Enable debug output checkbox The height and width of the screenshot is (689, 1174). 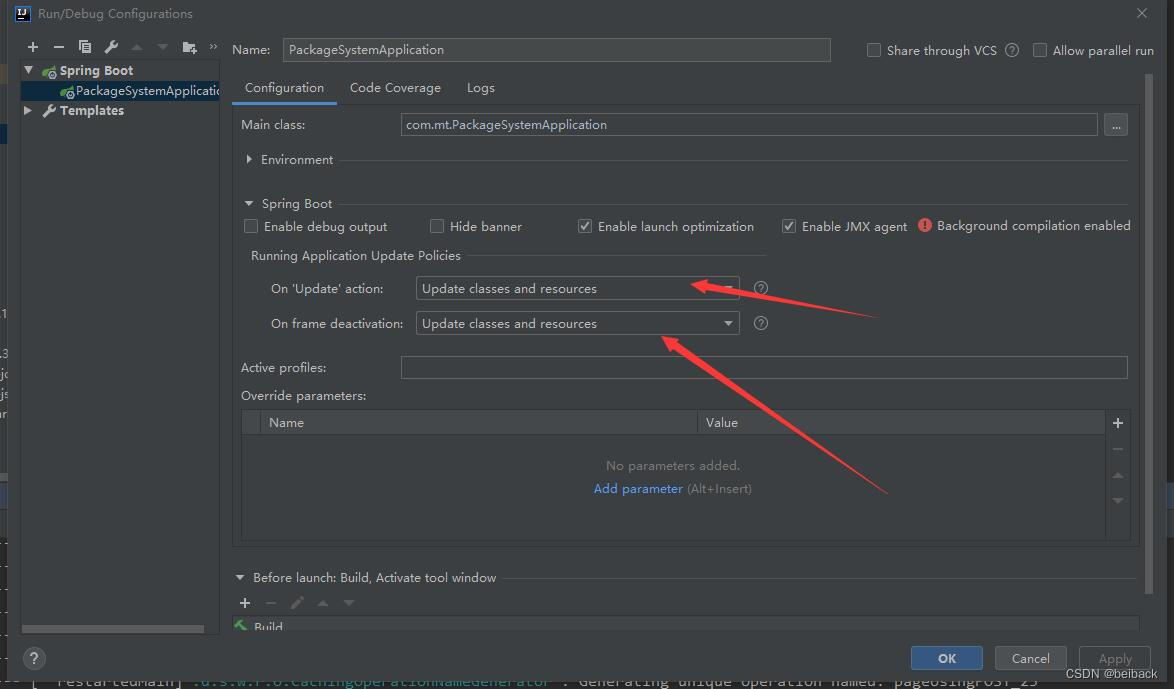(251, 226)
